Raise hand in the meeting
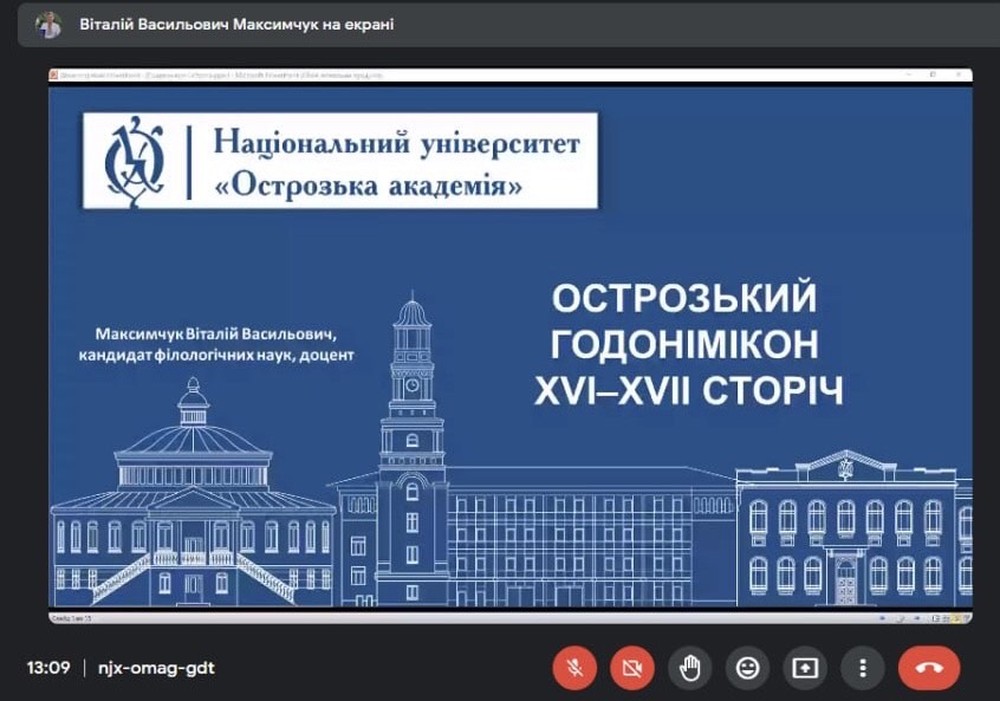The height and width of the screenshot is (701, 1000). [x=690, y=668]
